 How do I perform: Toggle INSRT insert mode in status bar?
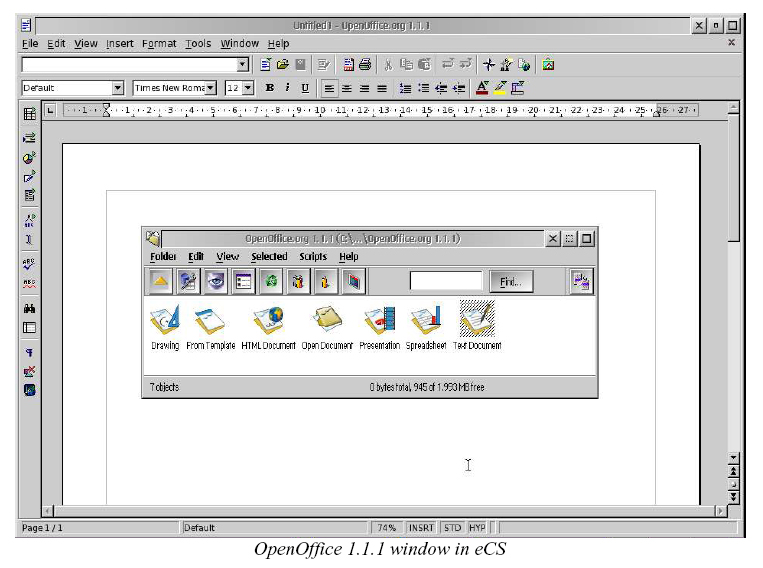click(x=421, y=528)
